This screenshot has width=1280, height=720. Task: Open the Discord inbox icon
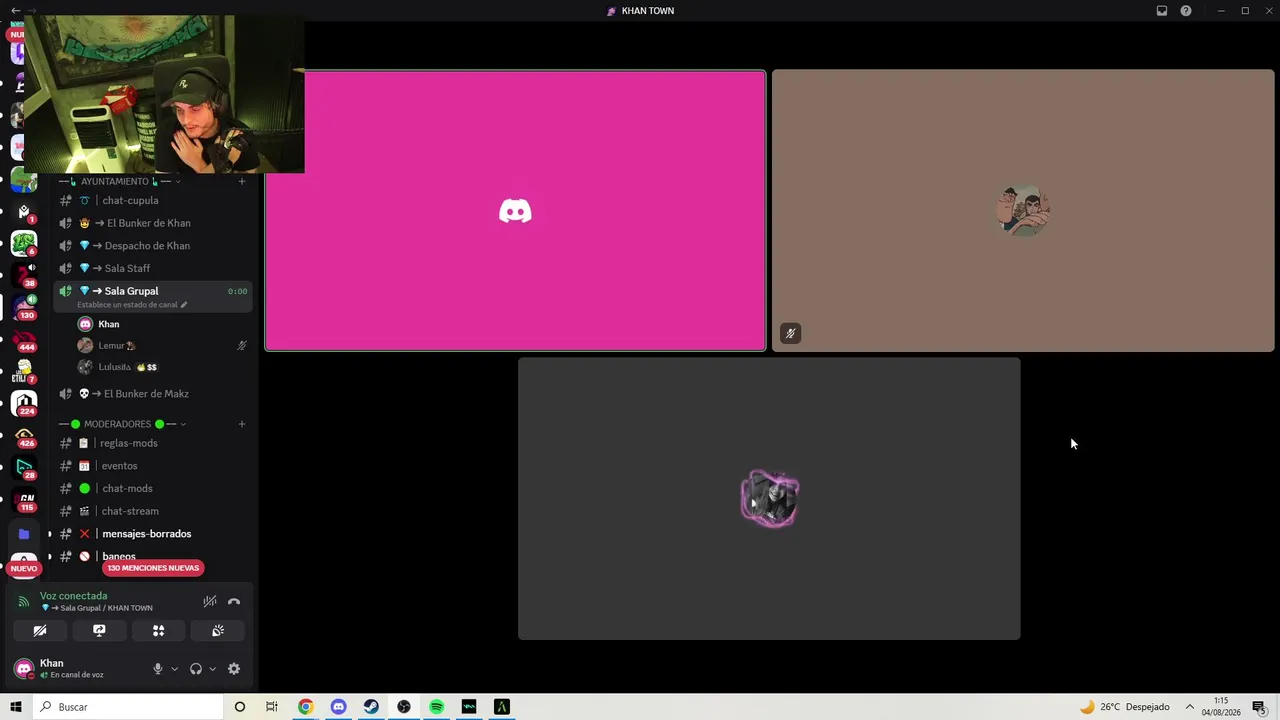pos(1162,11)
